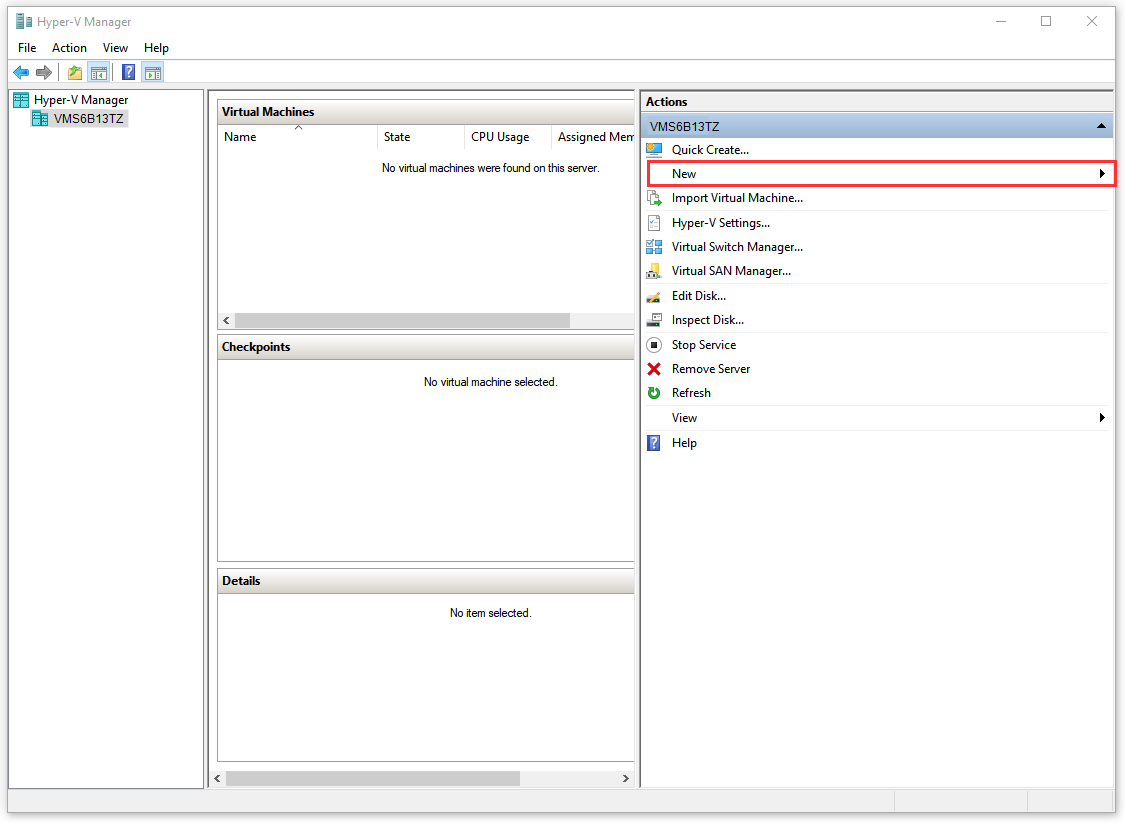1125x823 pixels.
Task: Click the Back arrow toolbar icon
Action: pyautogui.click(x=21, y=72)
